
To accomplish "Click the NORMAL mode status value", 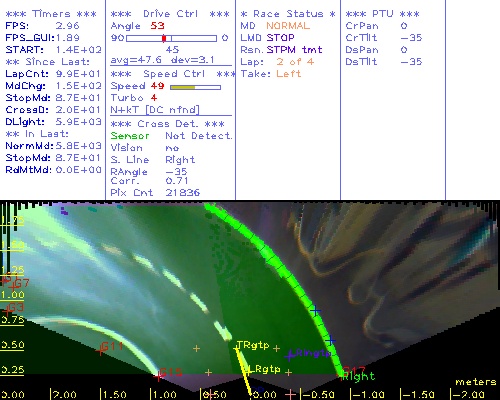I will (x=288, y=26).
